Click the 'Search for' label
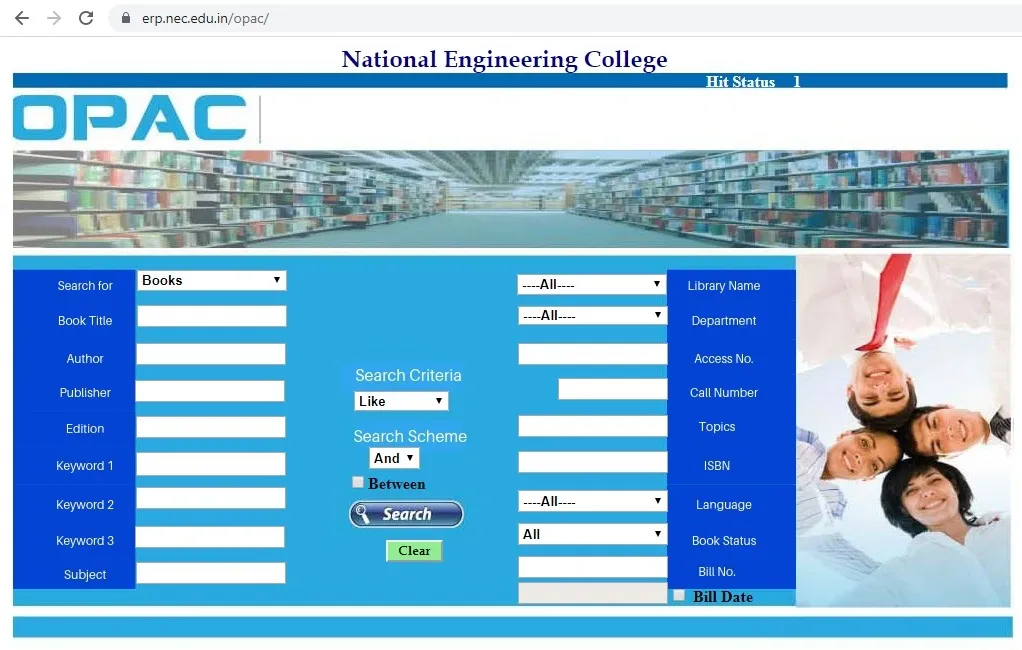The image size is (1022, 650). coord(85,286)
